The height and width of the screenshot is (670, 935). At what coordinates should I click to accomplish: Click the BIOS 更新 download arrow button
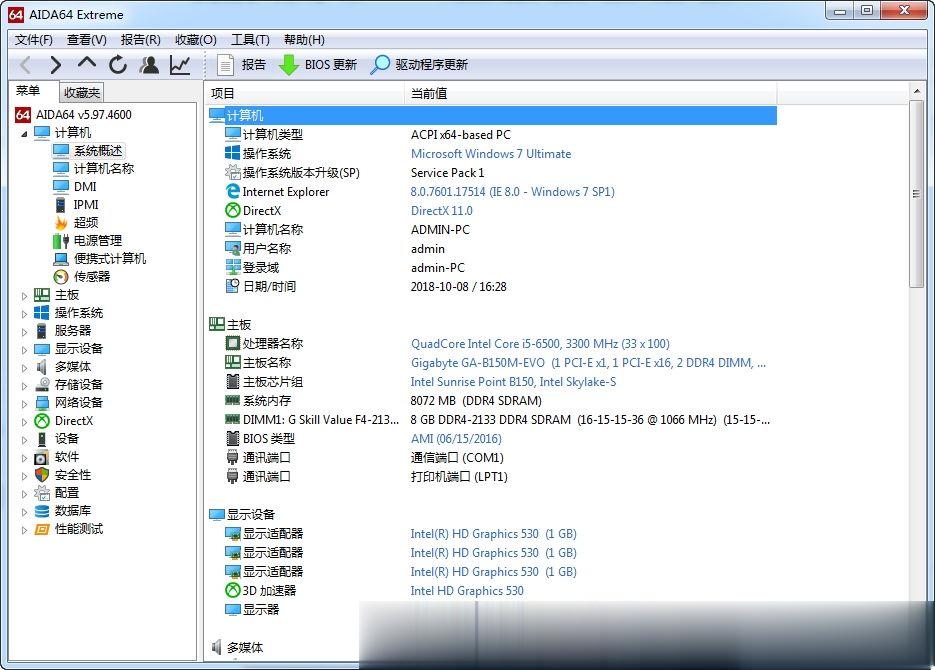(x=318, y=64)
